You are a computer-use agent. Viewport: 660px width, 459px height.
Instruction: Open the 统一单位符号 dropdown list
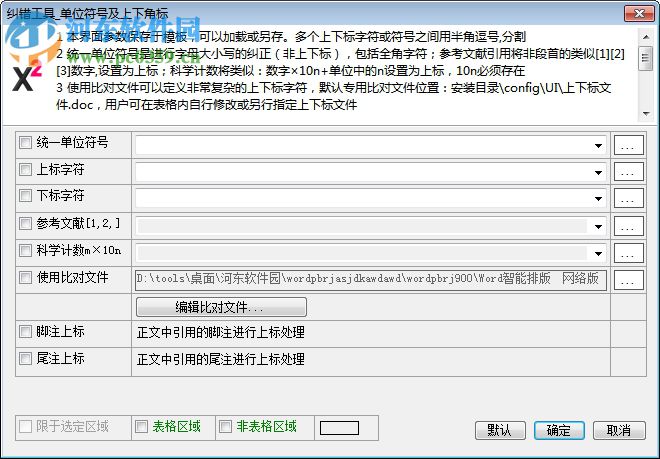tap(598, 146)
